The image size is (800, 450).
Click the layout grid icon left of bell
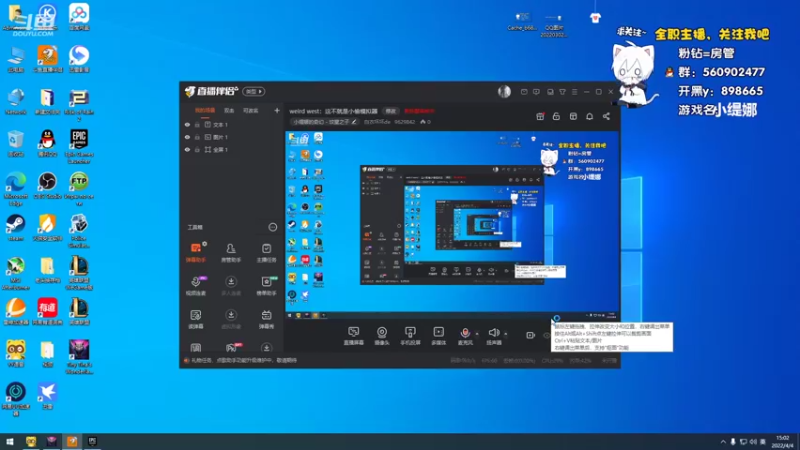tap(573, 116)
